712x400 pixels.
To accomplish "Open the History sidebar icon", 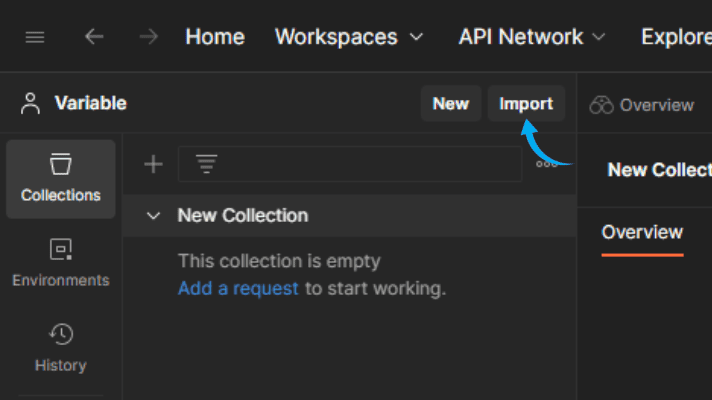I will coord(61,348).
